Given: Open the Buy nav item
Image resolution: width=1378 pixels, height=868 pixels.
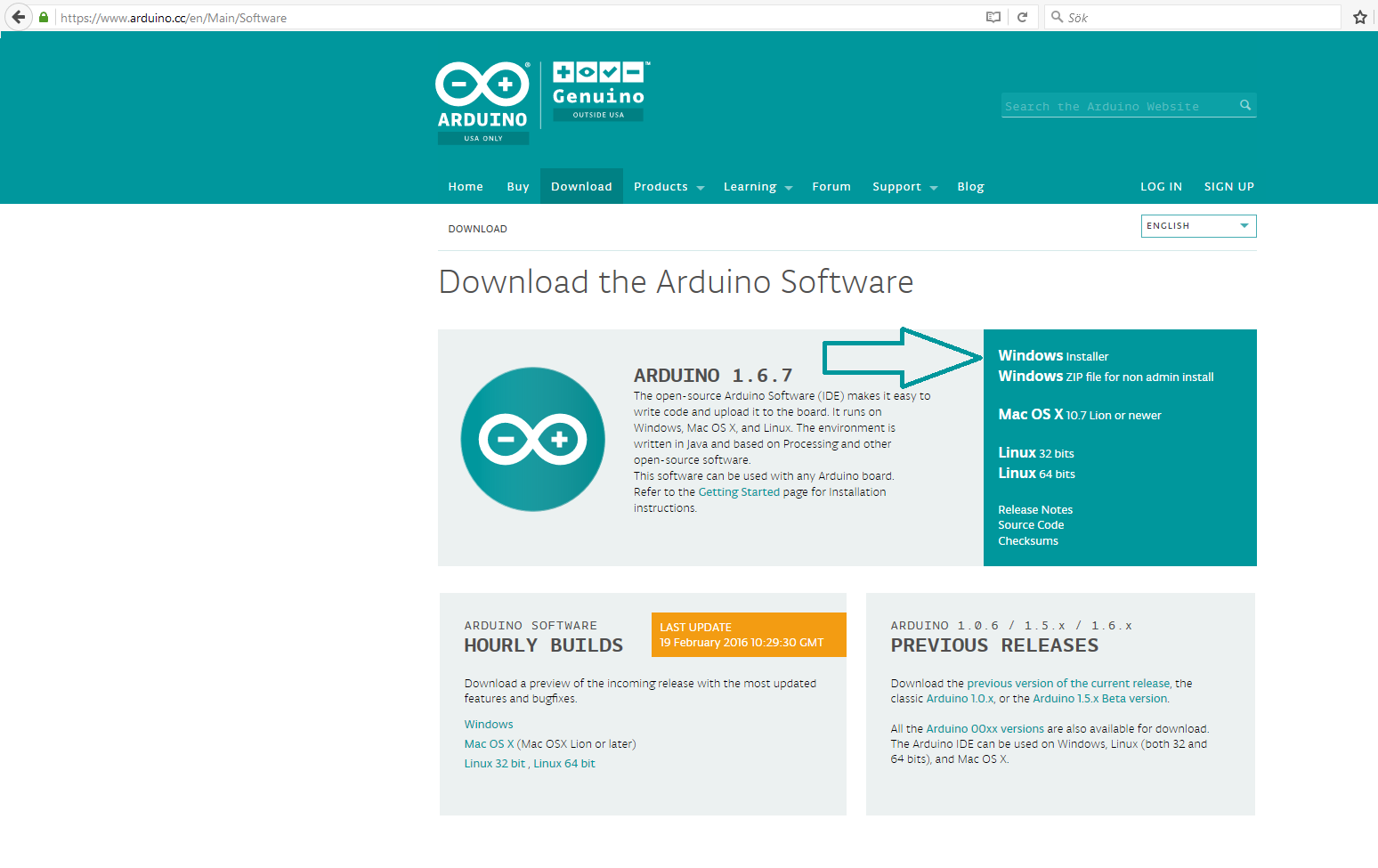Looking at the screenshot, I should (518, 187).
